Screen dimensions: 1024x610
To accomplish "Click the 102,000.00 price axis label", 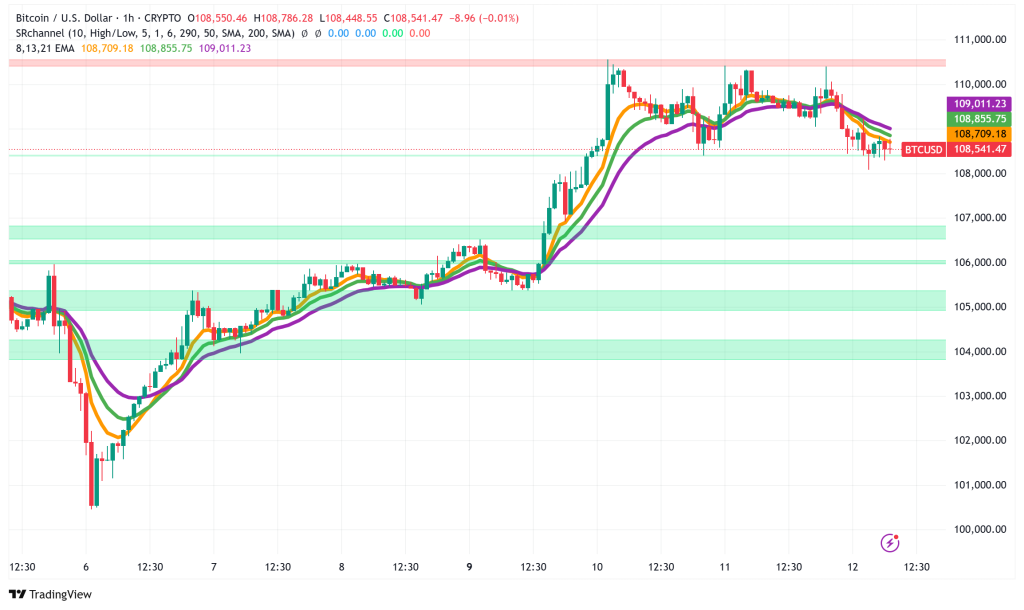I will pos(980,440).
